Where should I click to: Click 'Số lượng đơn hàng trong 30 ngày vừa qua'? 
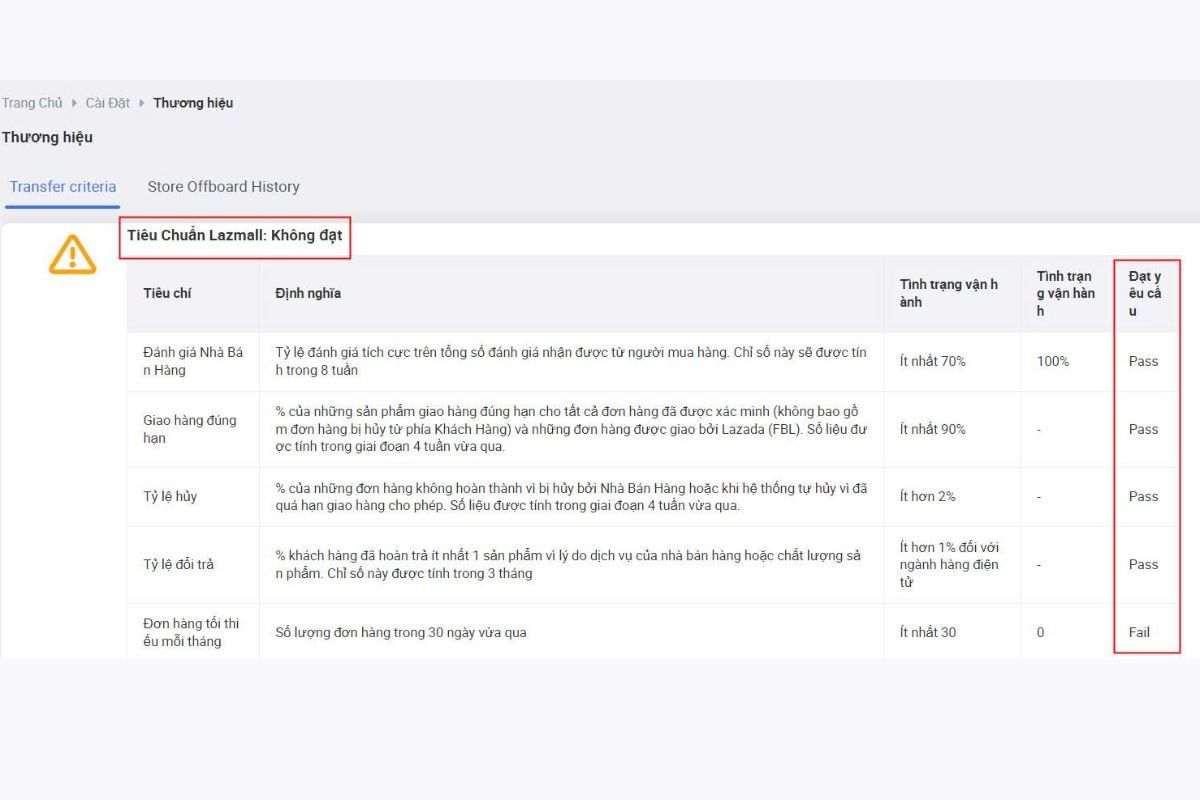[401, 632]
